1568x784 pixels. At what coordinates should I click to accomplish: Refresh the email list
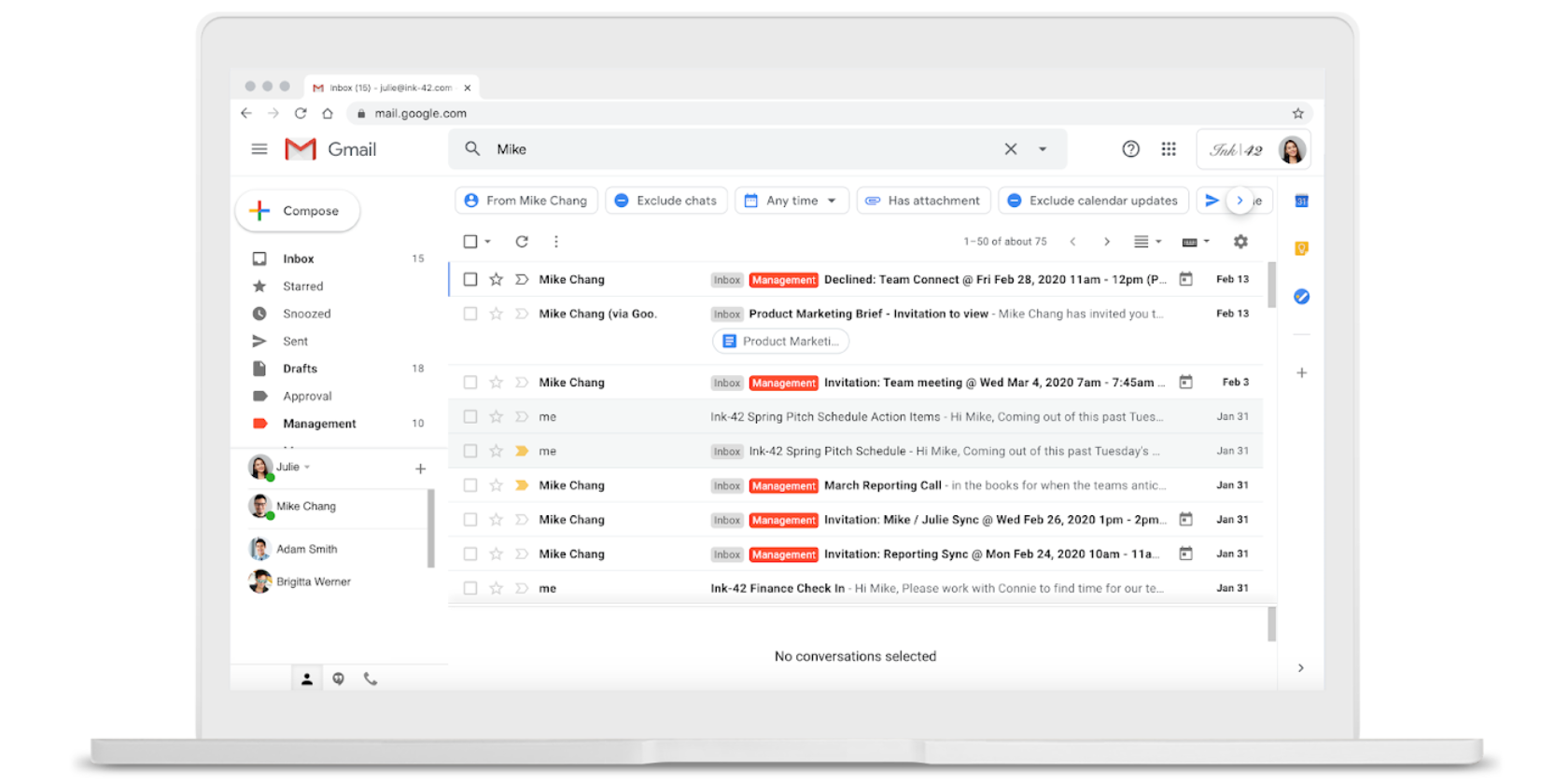click(522, 242)
